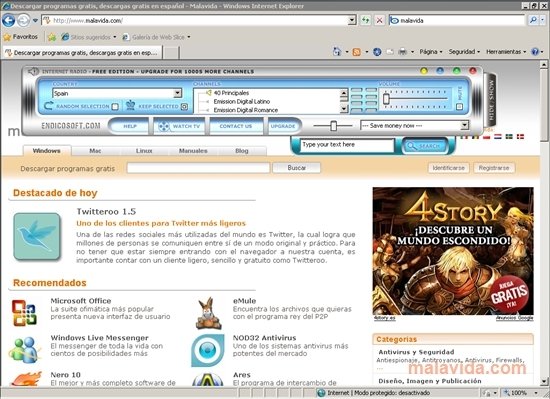The height and width of the screenshot is (399, 550).
Task: Open the Herramientas menu
Action: (x=506, y=52)
